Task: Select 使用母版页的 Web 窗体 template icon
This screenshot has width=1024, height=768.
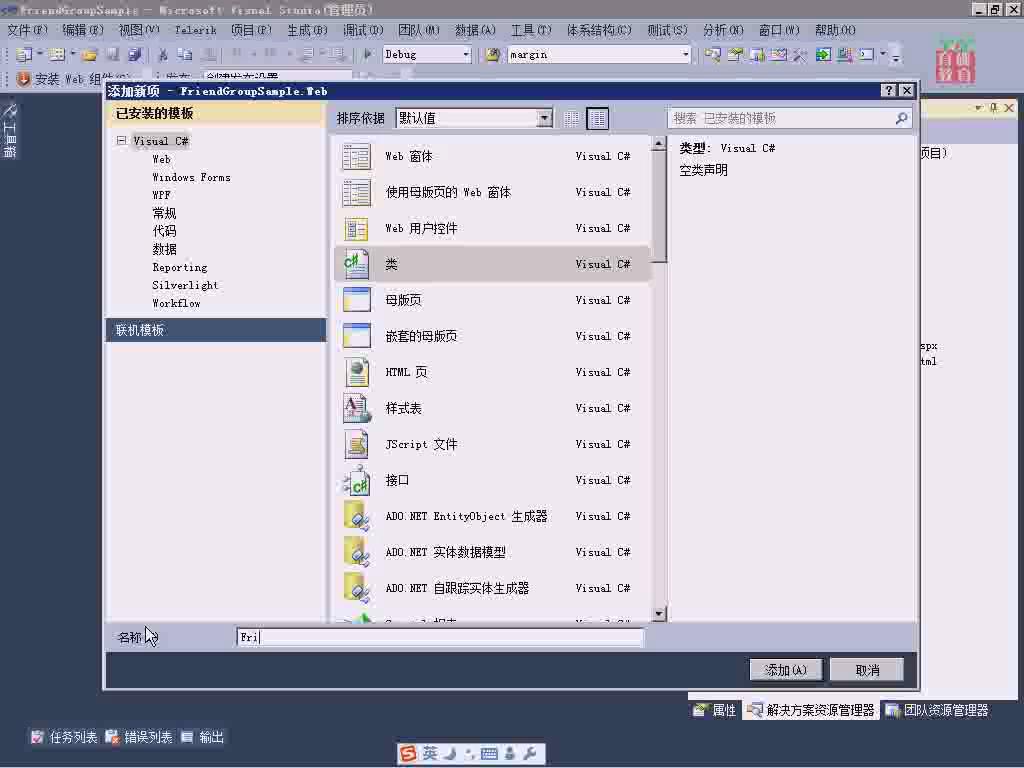Action: pos(356,193)
